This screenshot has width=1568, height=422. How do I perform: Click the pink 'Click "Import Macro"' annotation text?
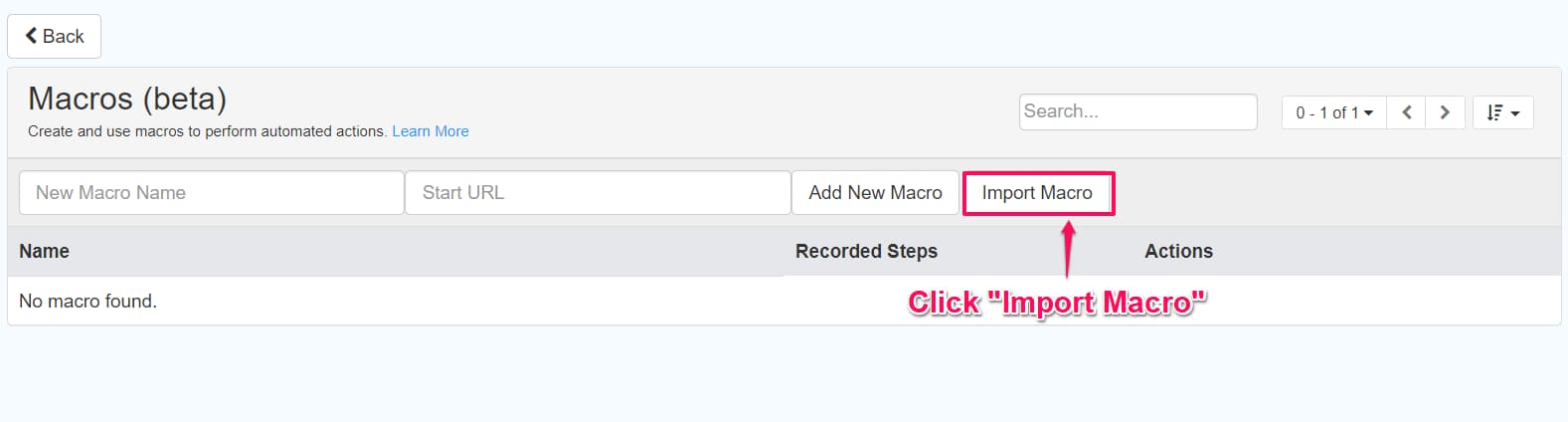point(1057,303)
